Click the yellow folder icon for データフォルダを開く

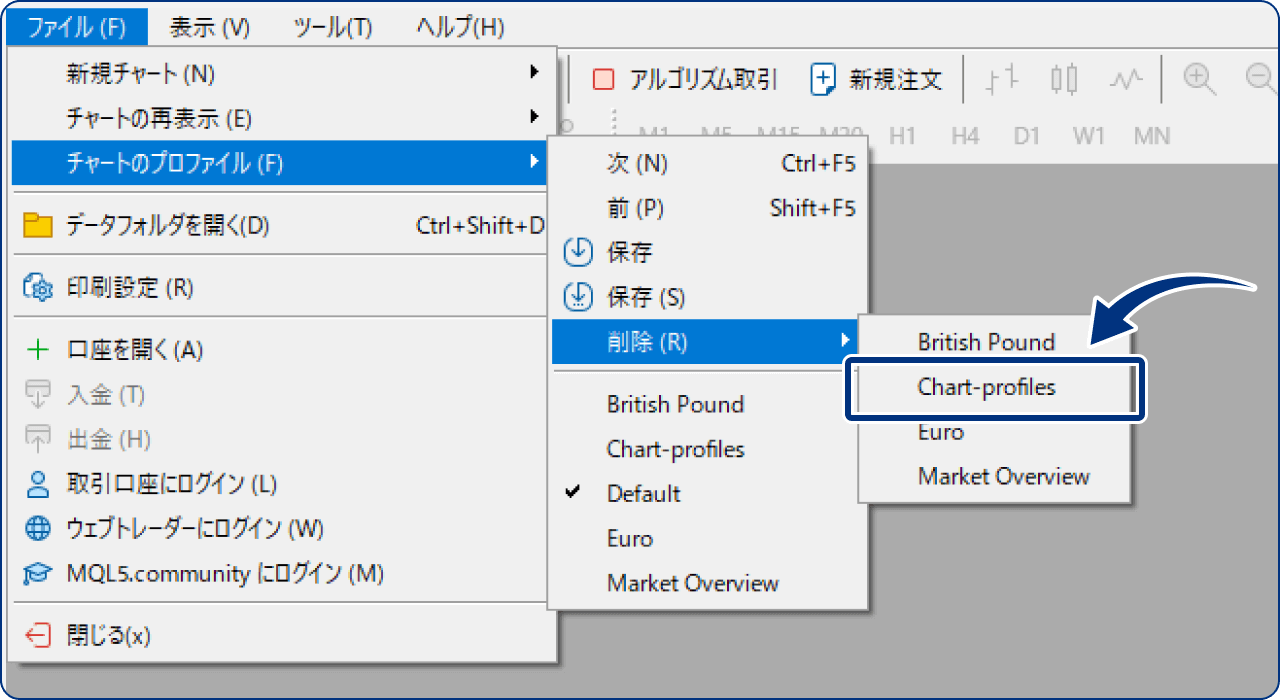coord(38,225)
